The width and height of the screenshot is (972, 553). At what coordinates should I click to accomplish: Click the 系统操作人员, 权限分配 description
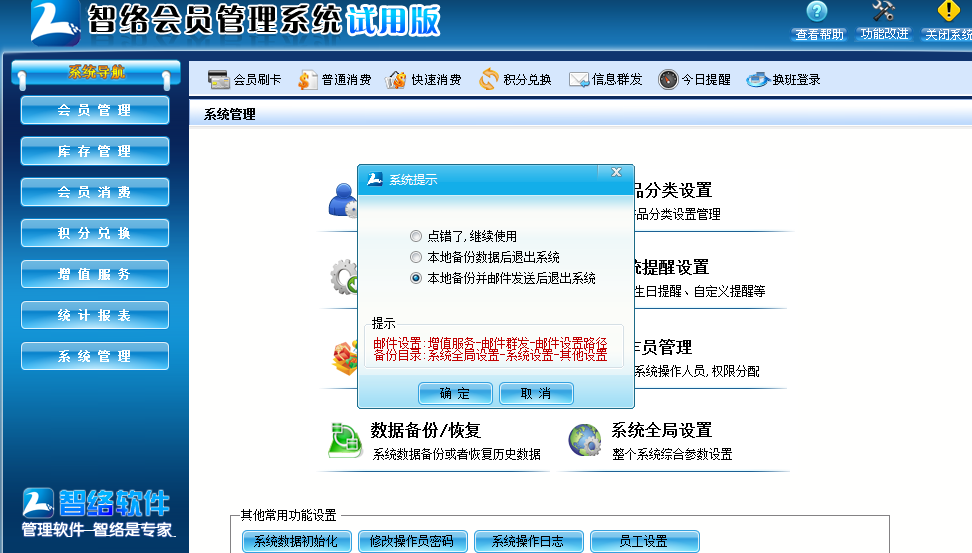(x=697, y=371)
